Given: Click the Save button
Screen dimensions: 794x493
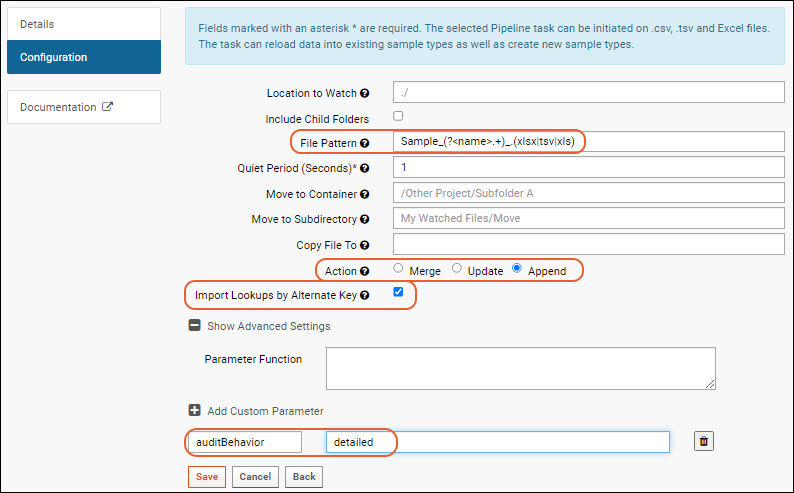Looking at the screenshot, I should (x=207, y=477).
